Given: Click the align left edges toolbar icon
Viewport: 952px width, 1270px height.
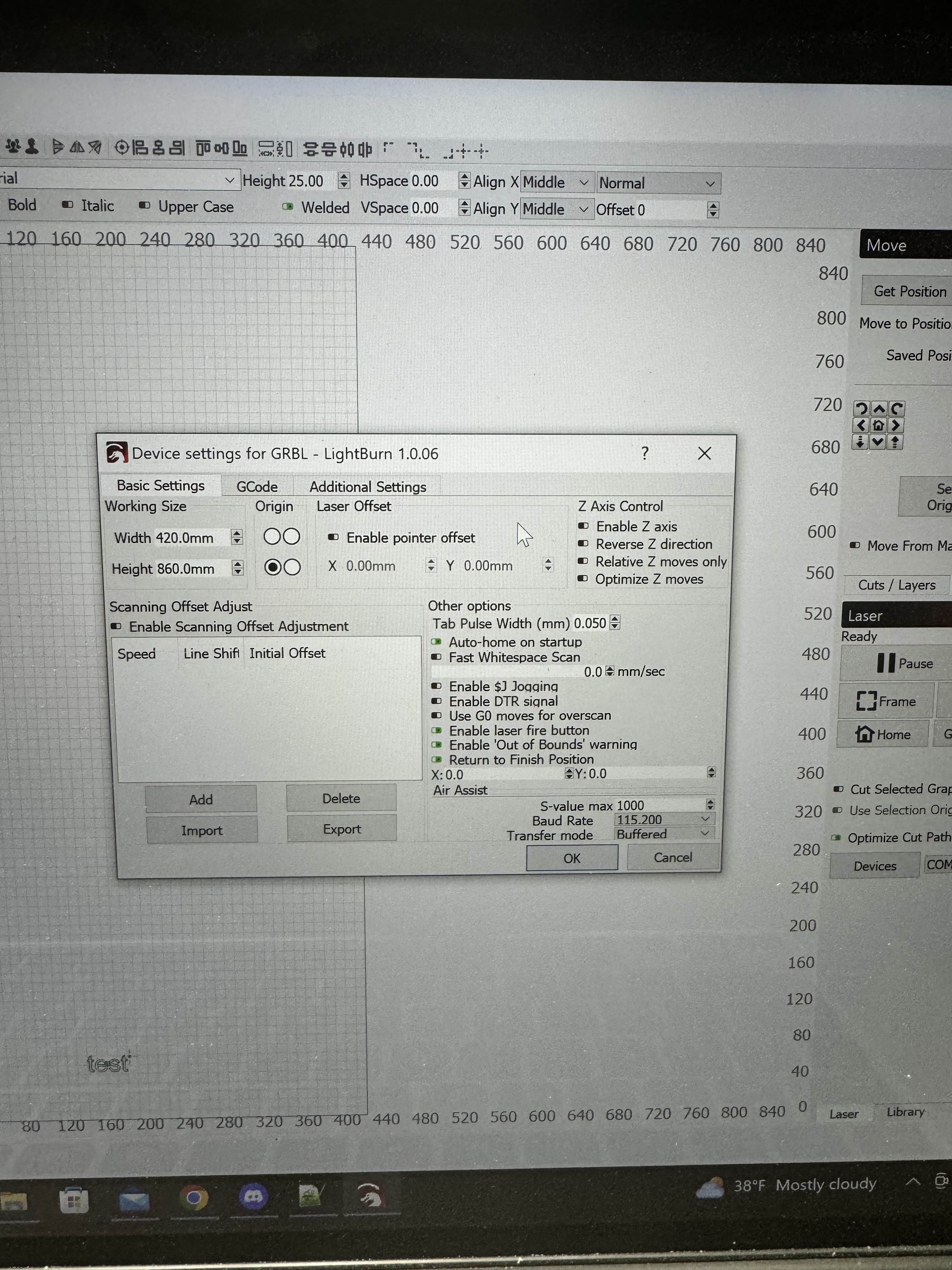Looking at the screenshot, I should point(140,148).
